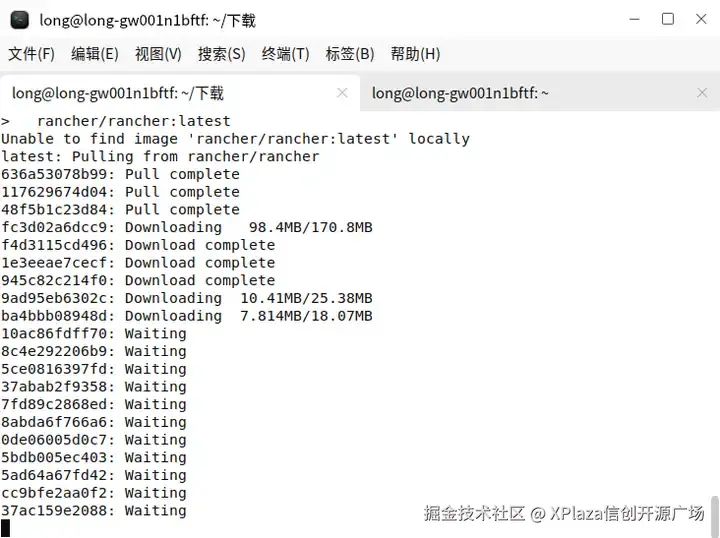Viewport: 720px width, 538px height.
Task: Open the 标签(B) menu
Action: (x=349, y=54)
